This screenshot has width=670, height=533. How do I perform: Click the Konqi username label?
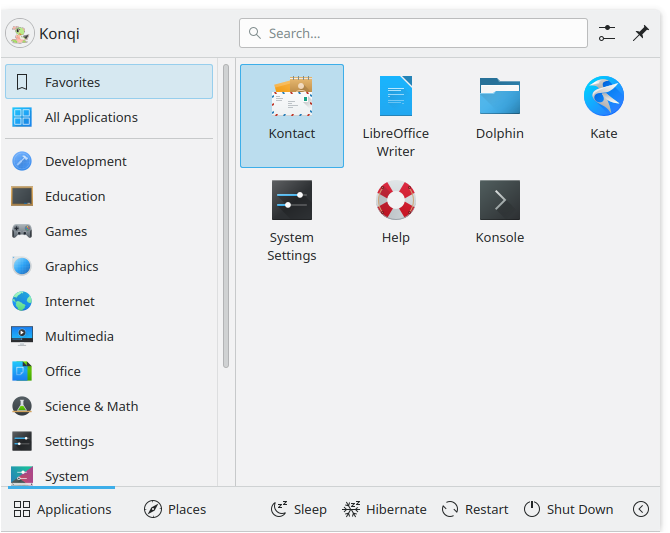[x=59, y=33]
